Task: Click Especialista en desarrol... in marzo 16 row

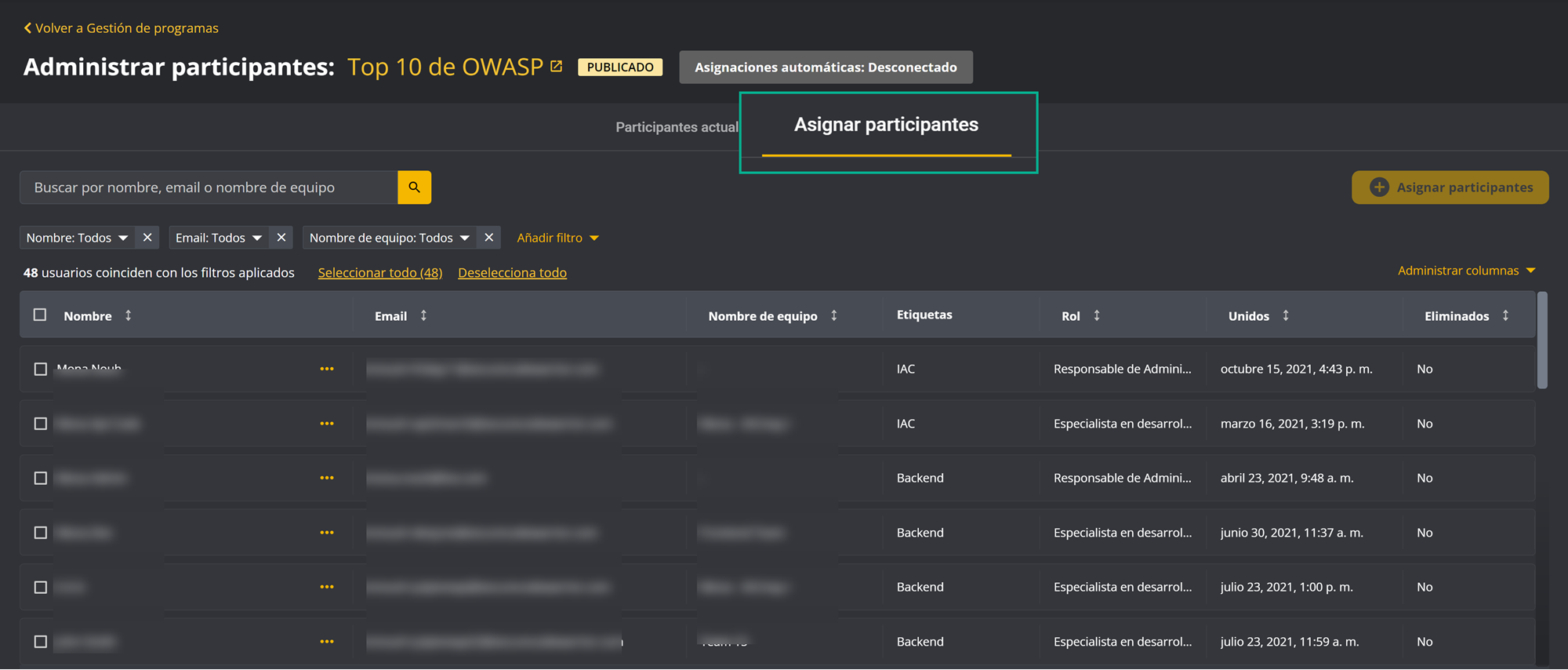Action: click(1123, 424)
